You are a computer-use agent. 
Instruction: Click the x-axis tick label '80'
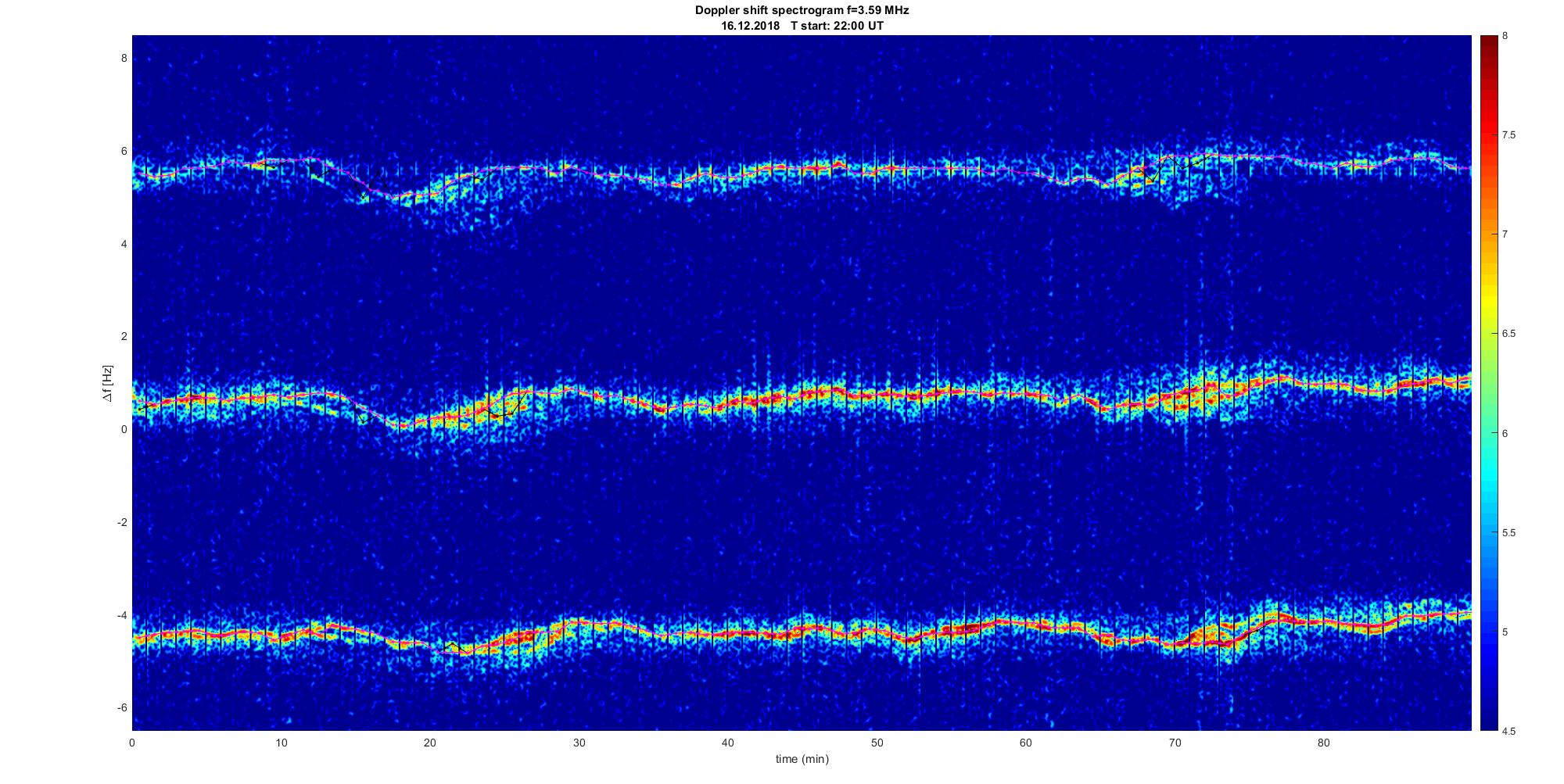[1324, 743]
